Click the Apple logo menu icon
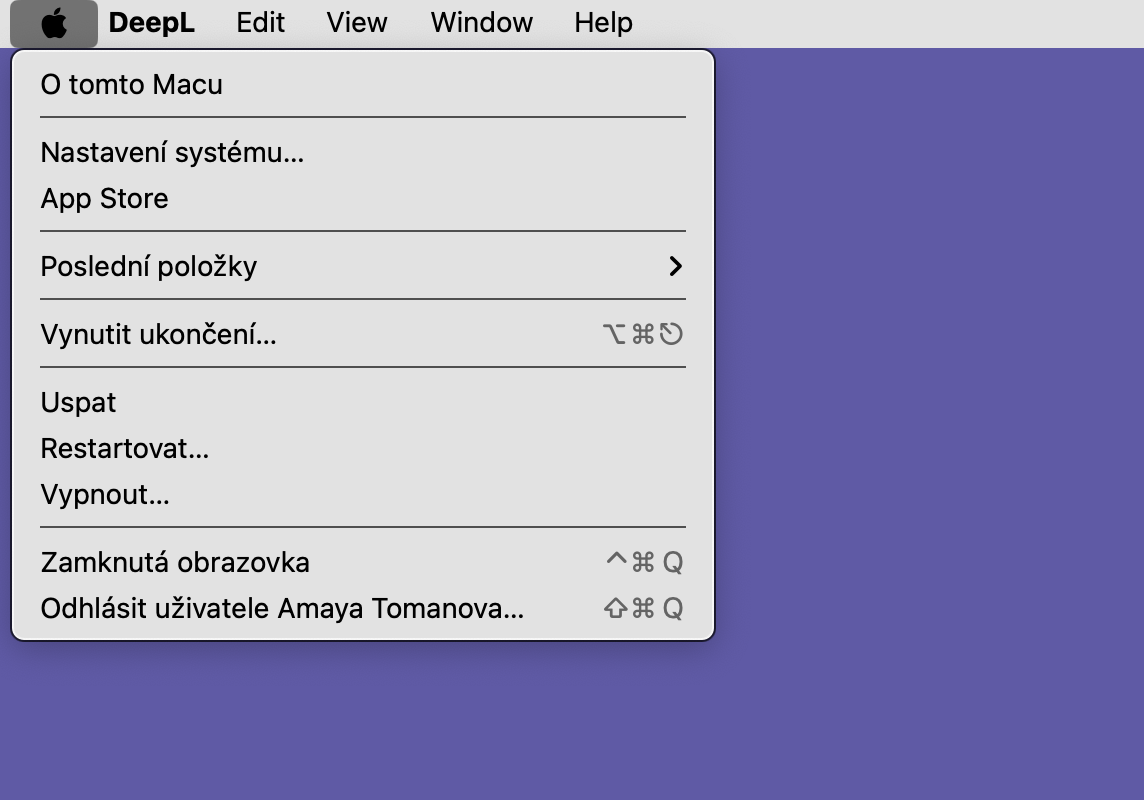Viewport: 1144px width, 800px height. click(x=54, y=23)
